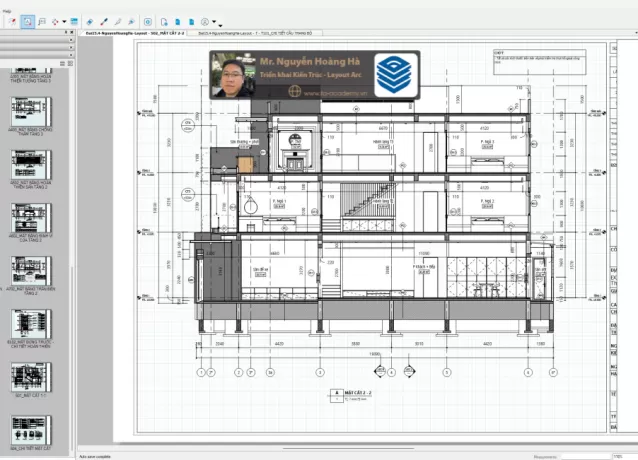Viewport: 638px width, 460px height.
Task: Open the CỬA TẦNG 2 page thumbnail
Action: (31, 218)
